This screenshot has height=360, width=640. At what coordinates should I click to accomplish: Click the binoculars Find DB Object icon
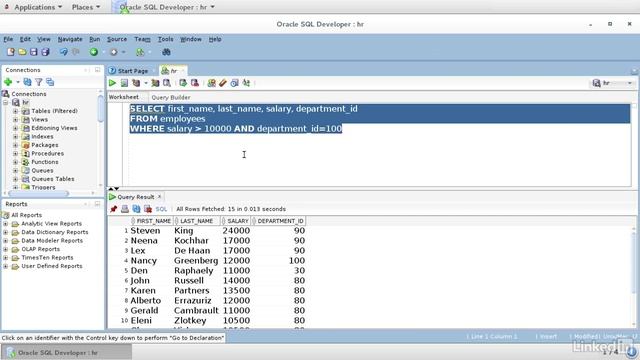(166, 52)
